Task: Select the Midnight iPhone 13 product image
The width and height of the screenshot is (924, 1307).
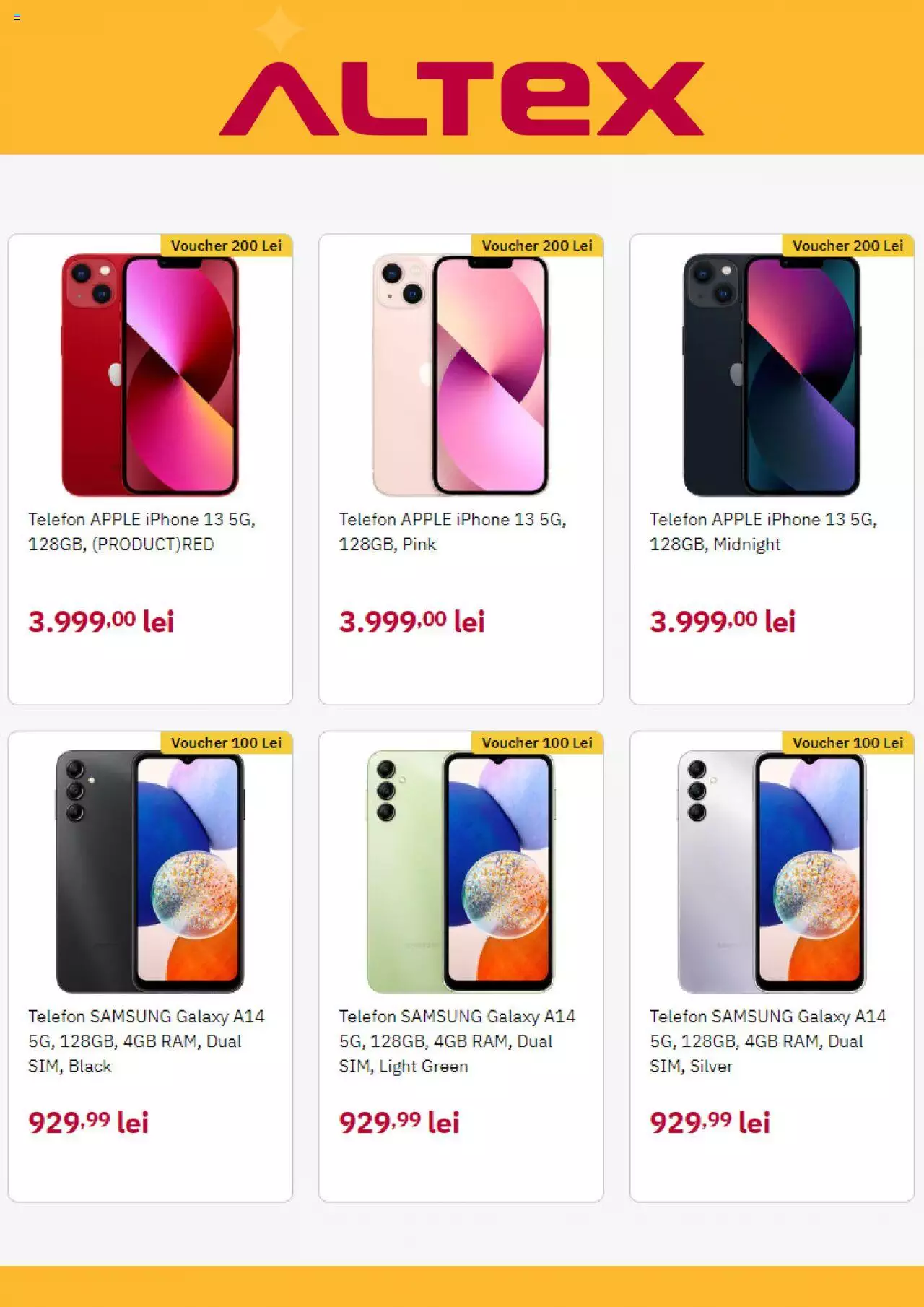Action: (772, 374)
